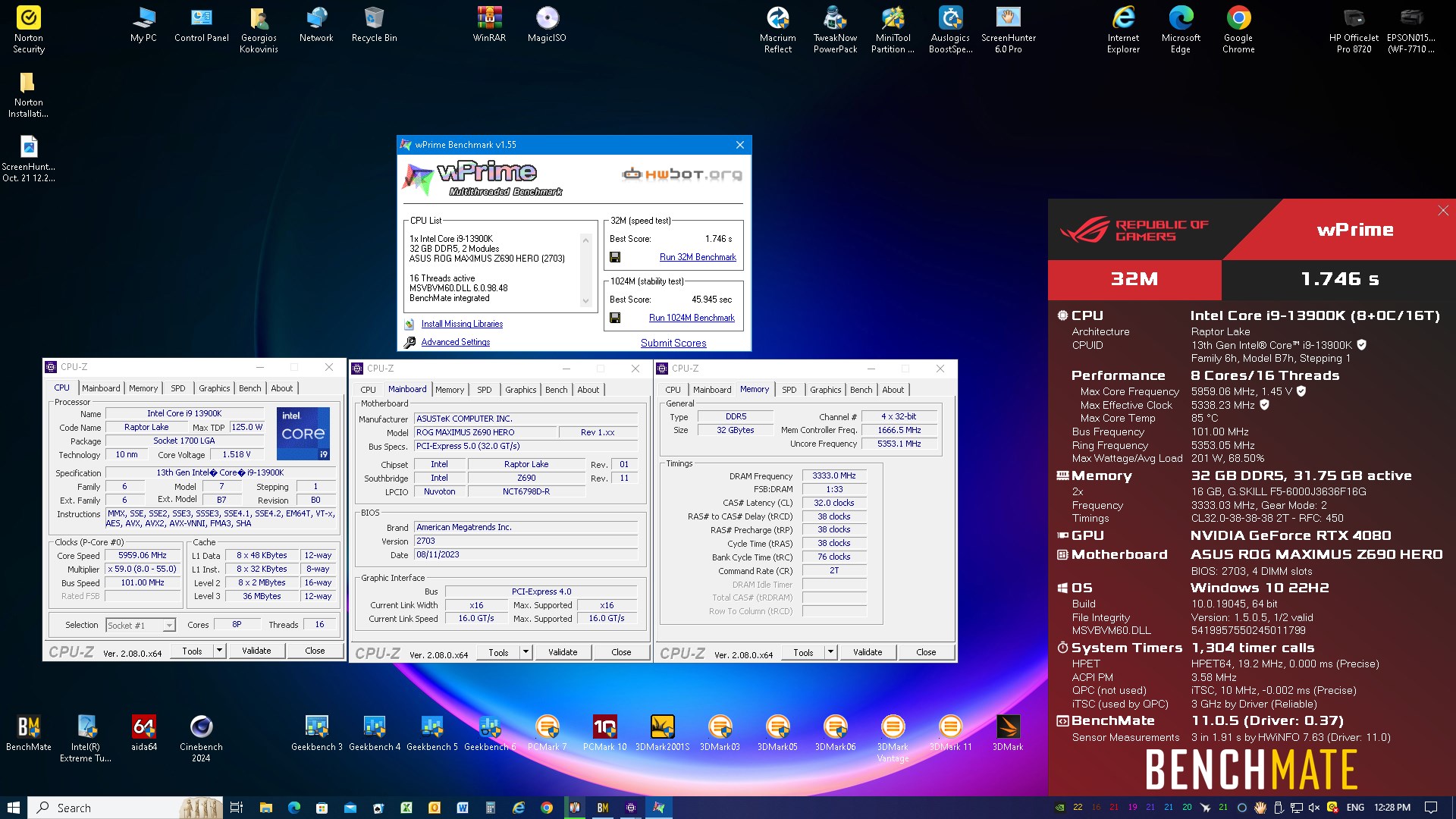Open About tab in right CPU-Z window
Screen dimensions: 1456x819
click(893, 390)
